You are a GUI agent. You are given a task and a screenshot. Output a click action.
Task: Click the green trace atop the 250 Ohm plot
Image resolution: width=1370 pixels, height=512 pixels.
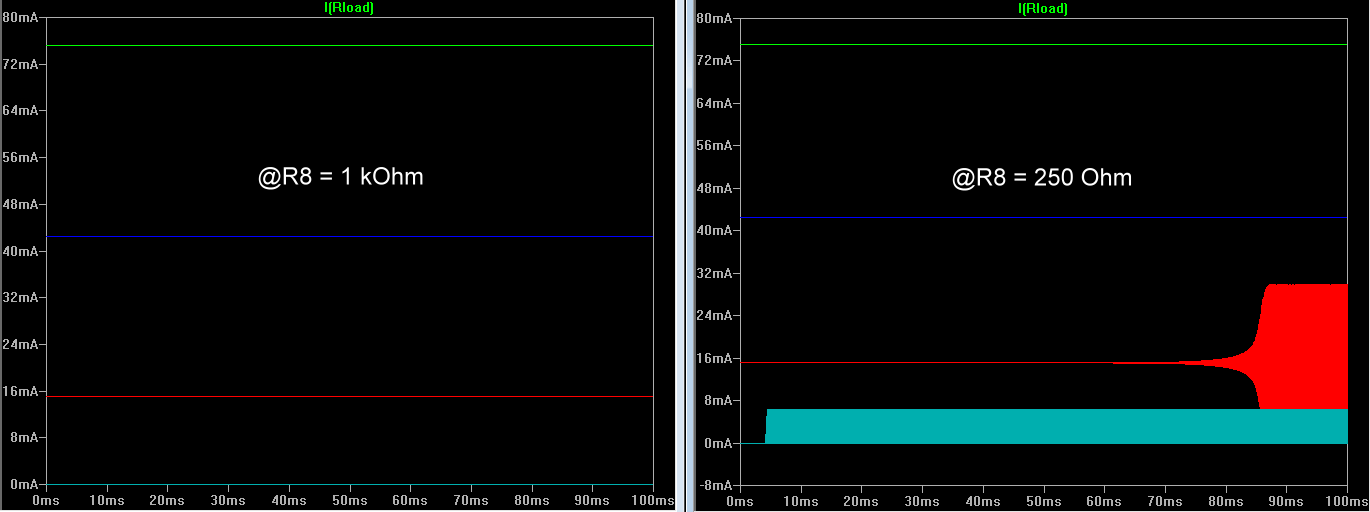[x=1043, y=44]
